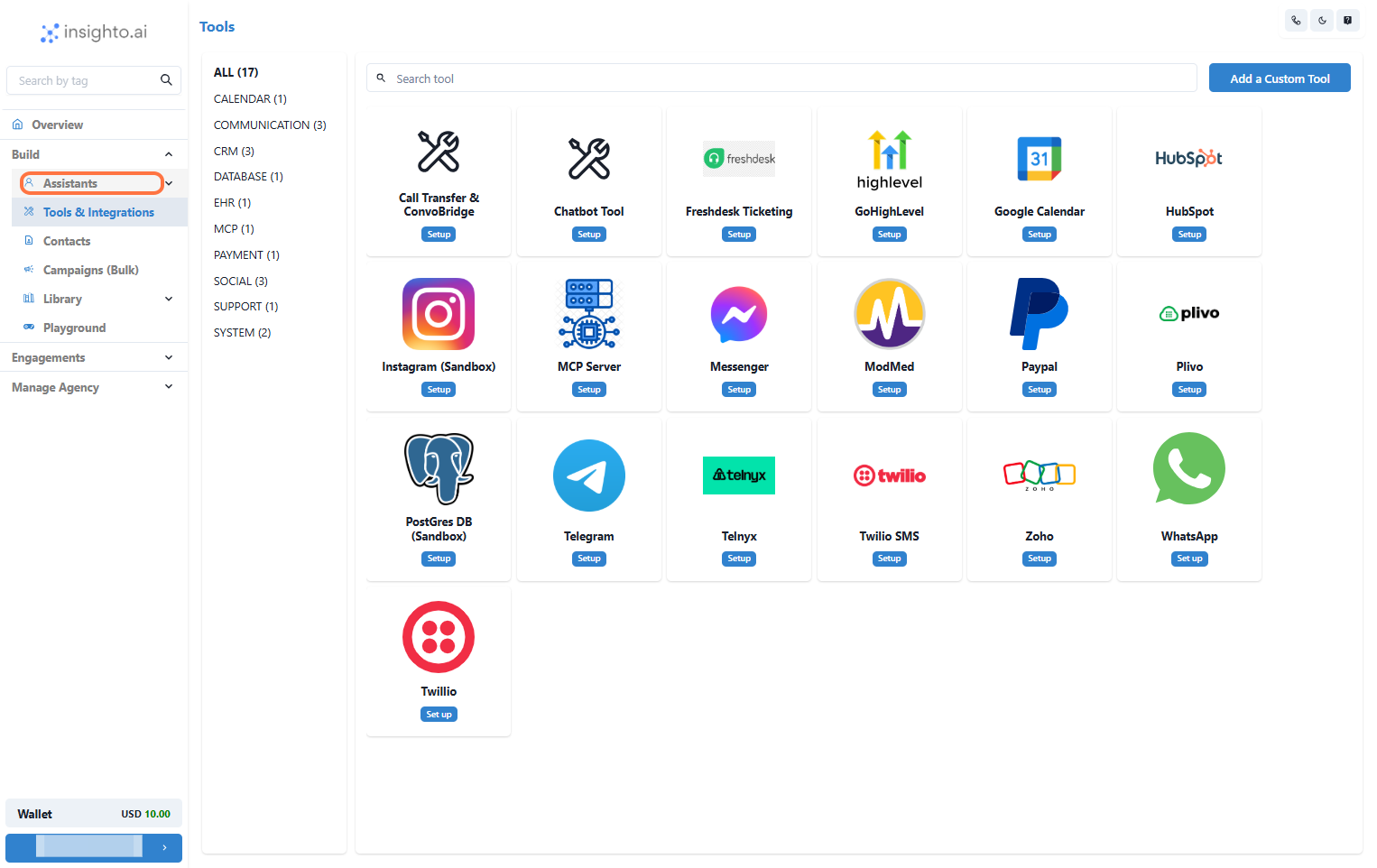Open the help icon in top bar
Screen dimensions: 1377x868
pyautogui.click(x=1347, y=20)
